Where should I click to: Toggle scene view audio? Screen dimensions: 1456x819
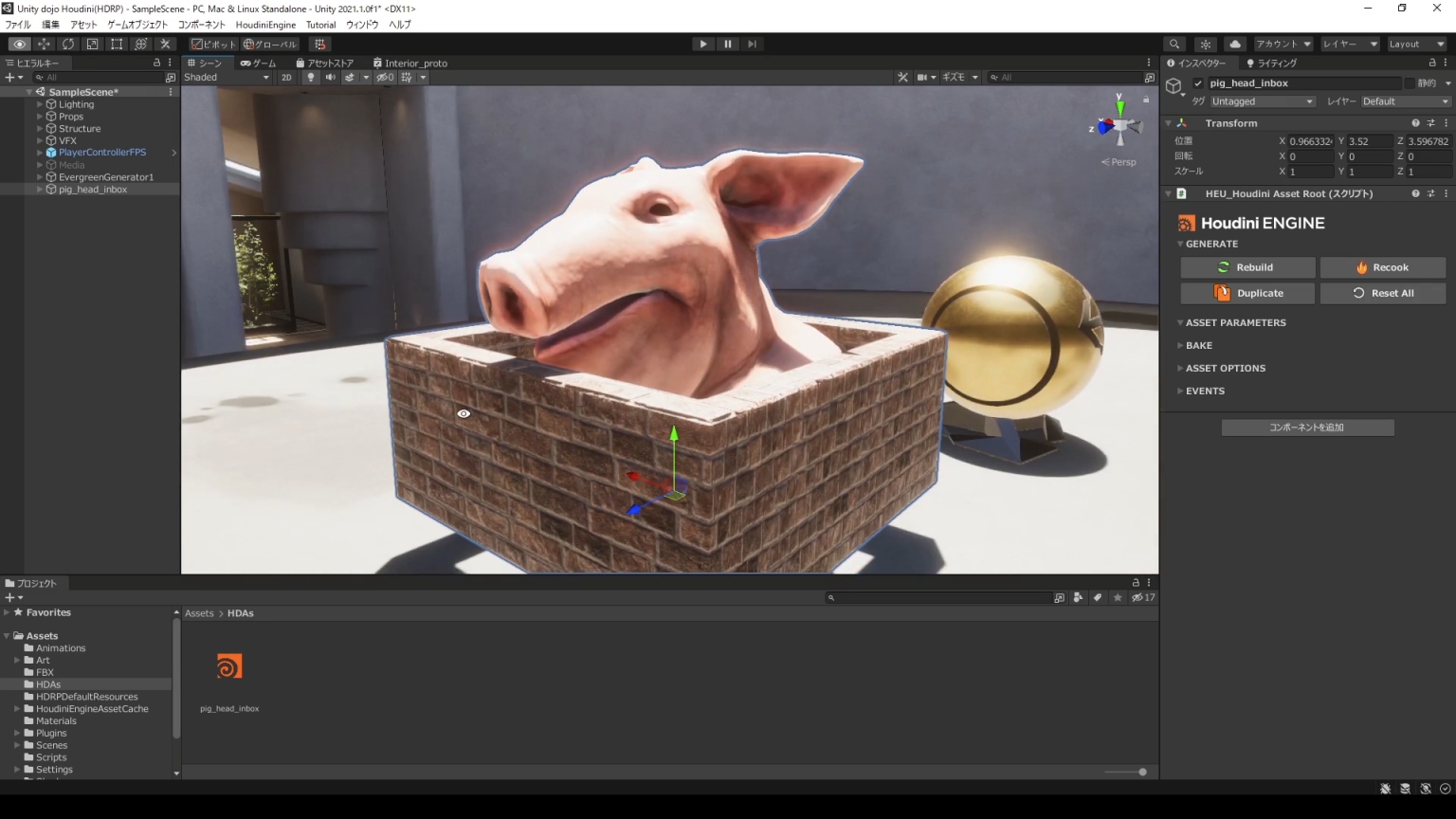[330, 77]
